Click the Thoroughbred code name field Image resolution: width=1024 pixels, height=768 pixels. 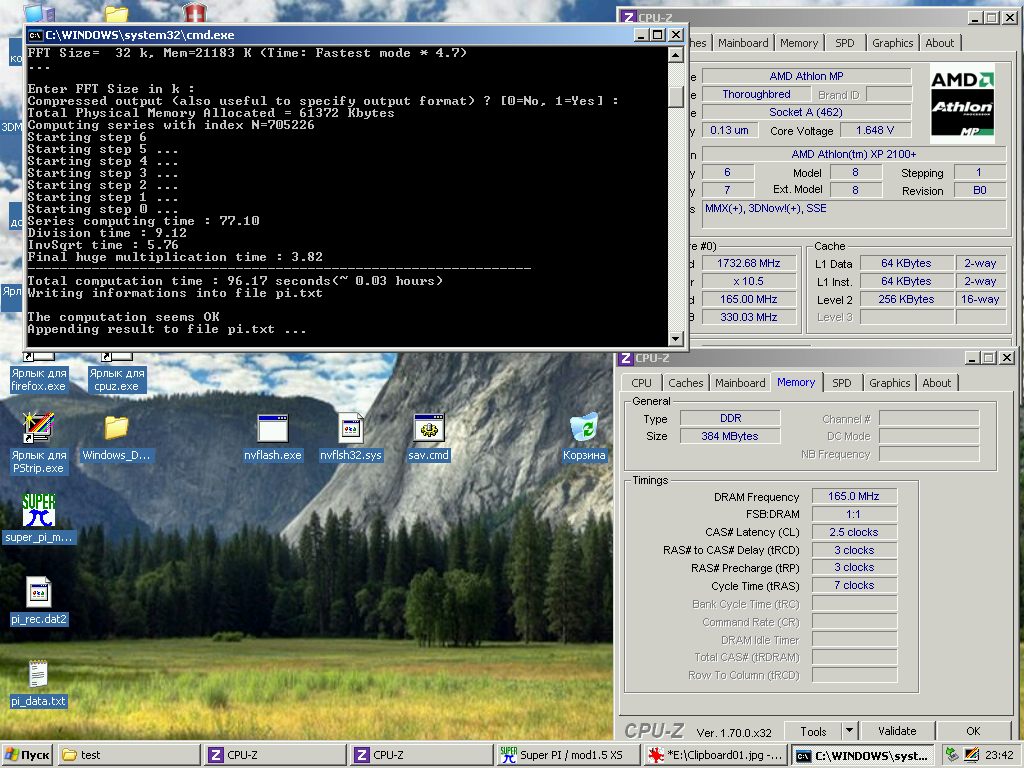coord(756,95)
